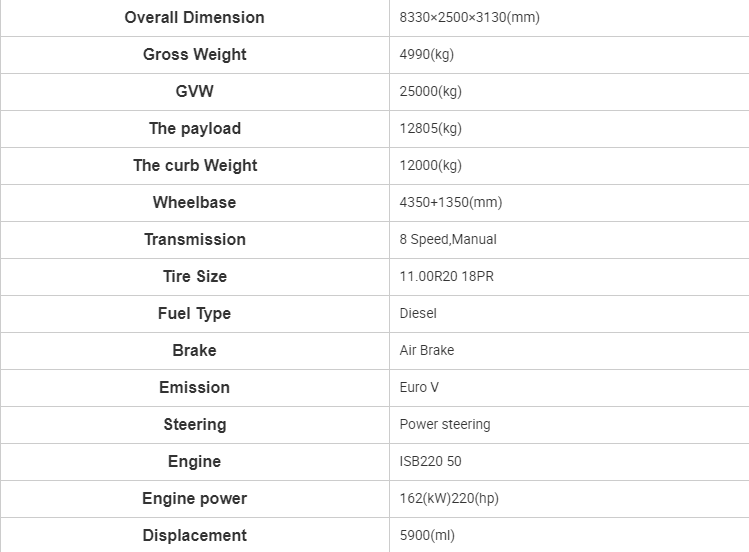Click the Overall Dimension label cell

194,18
